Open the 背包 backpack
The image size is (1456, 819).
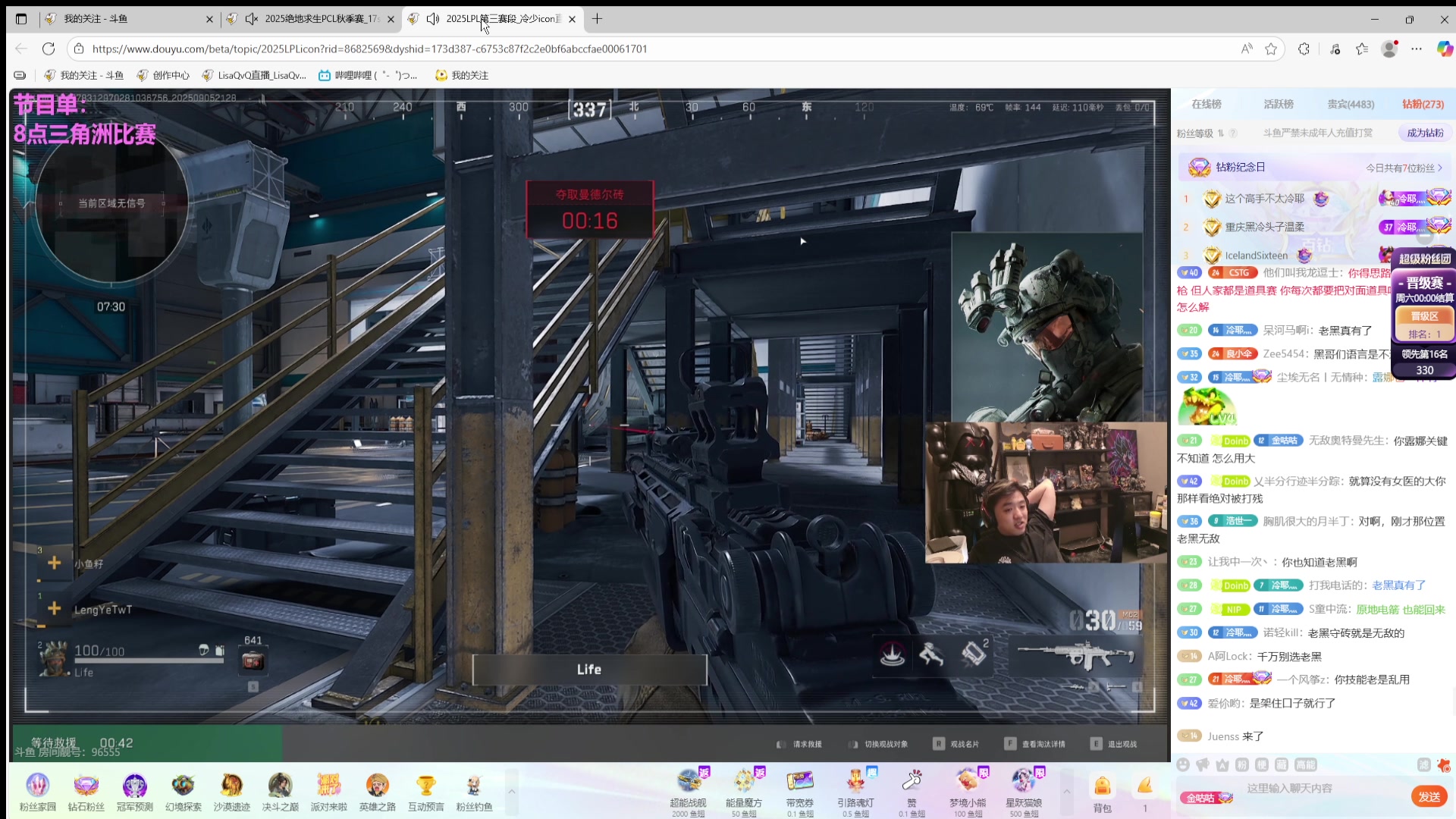click(1102, 792)
